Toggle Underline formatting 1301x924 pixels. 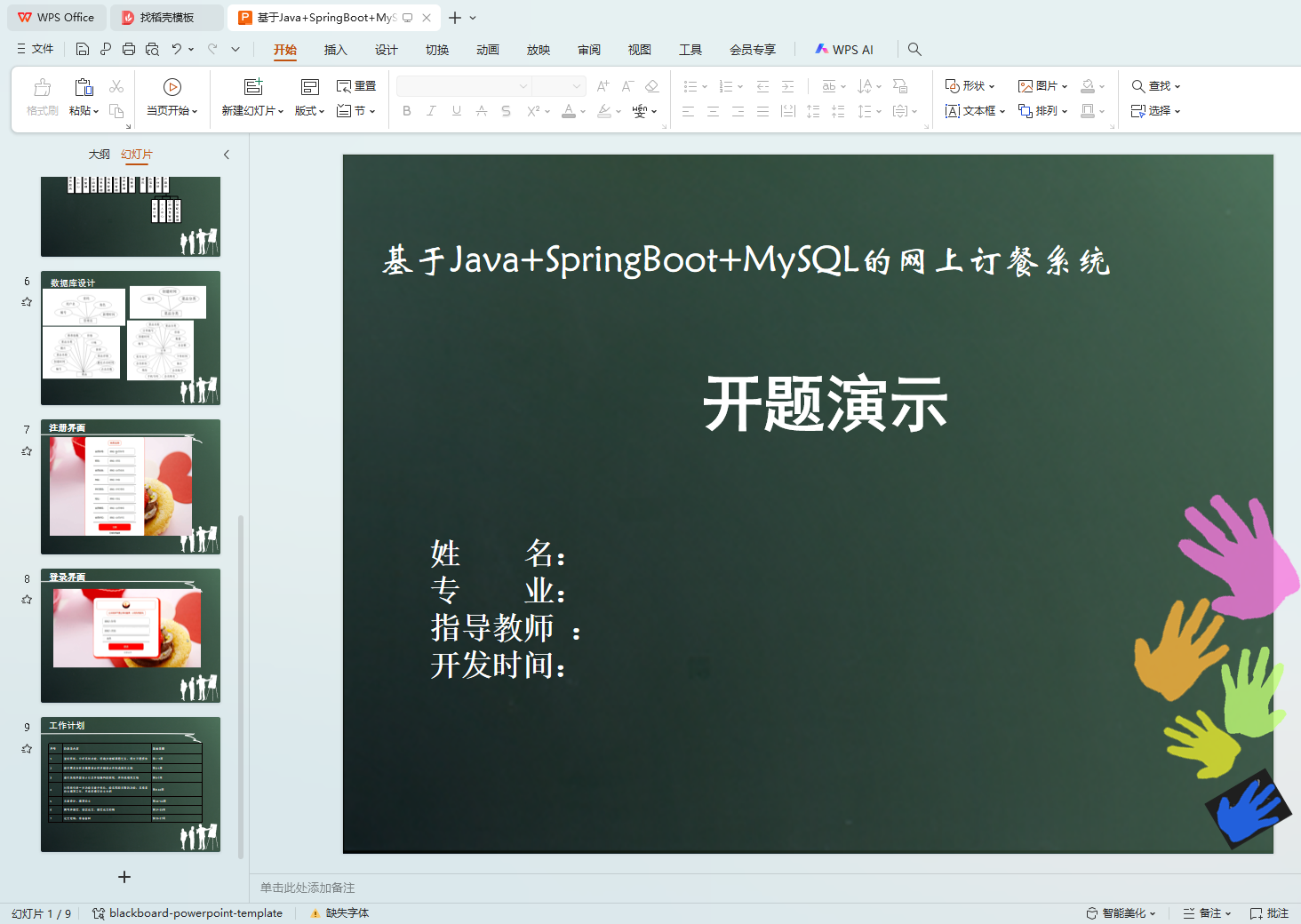(456, 111)
